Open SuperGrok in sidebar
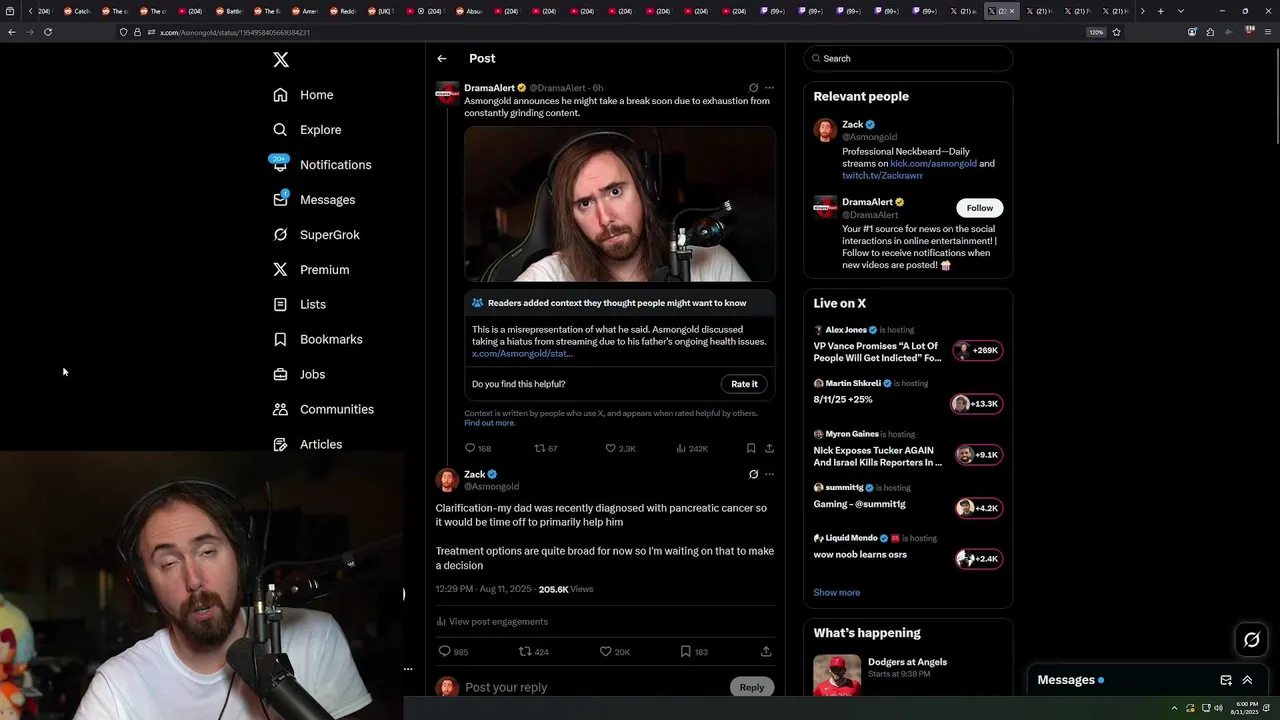The width and height of the screenshot is (1280, 720). point(316,235)
